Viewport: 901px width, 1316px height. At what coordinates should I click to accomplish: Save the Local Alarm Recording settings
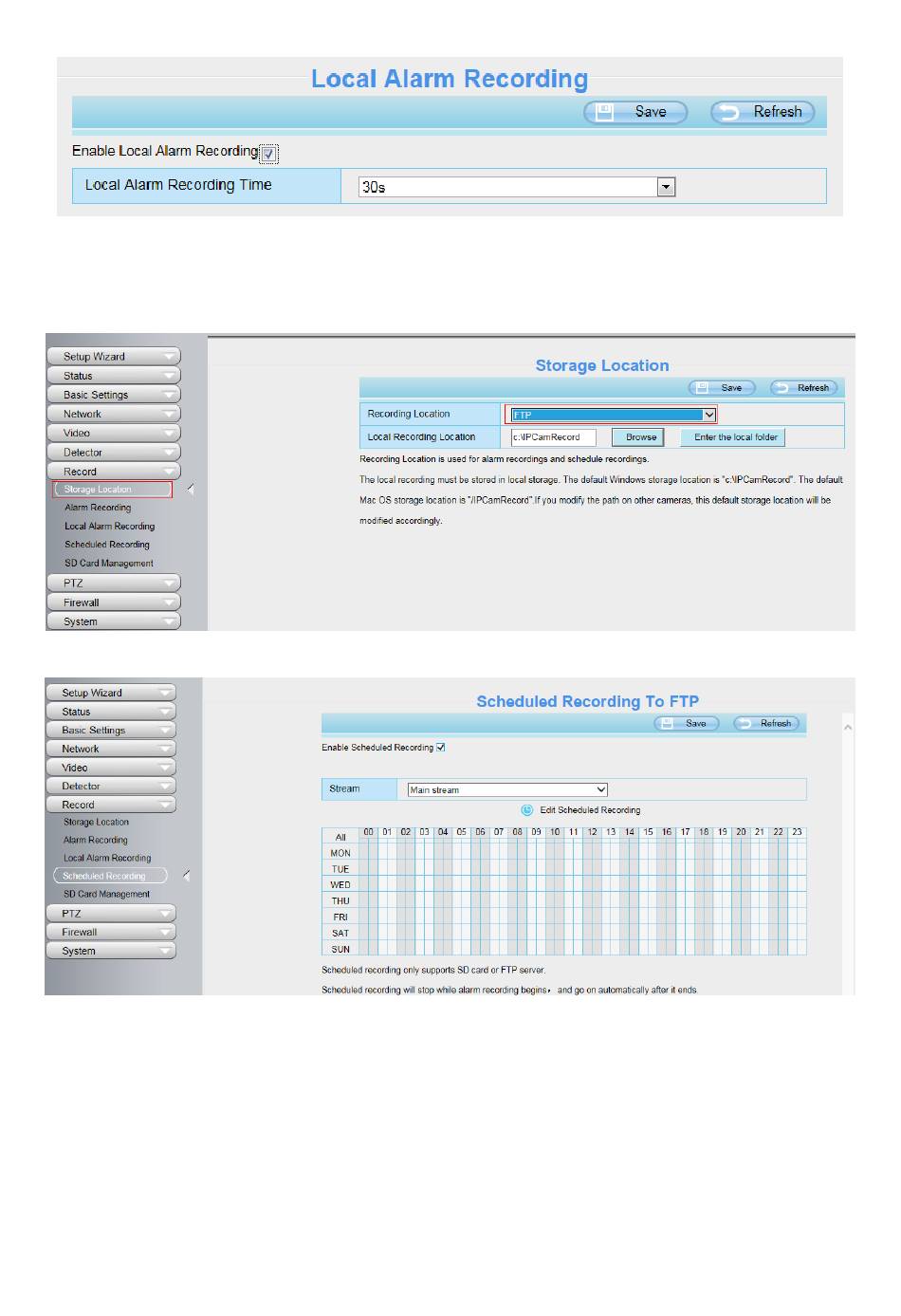tap(634, 112)
